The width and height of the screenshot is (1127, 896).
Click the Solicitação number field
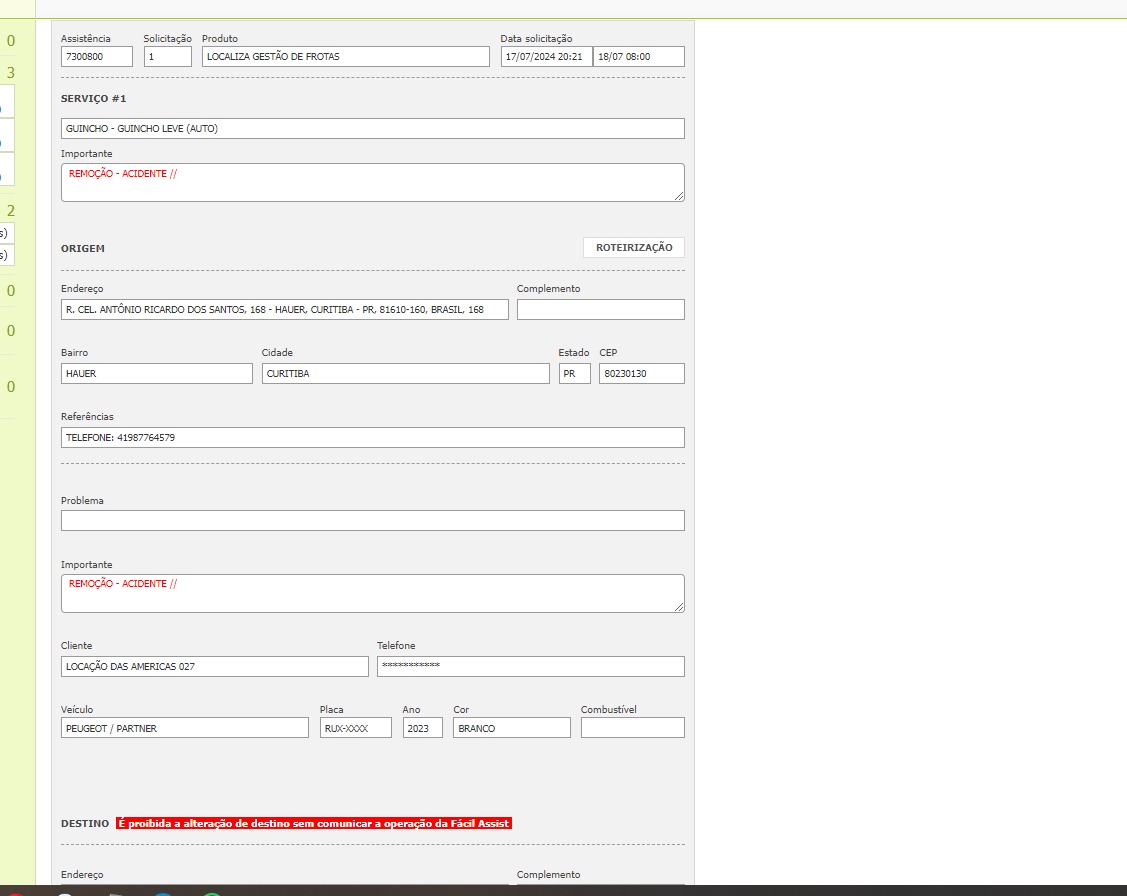coord(167,57)
